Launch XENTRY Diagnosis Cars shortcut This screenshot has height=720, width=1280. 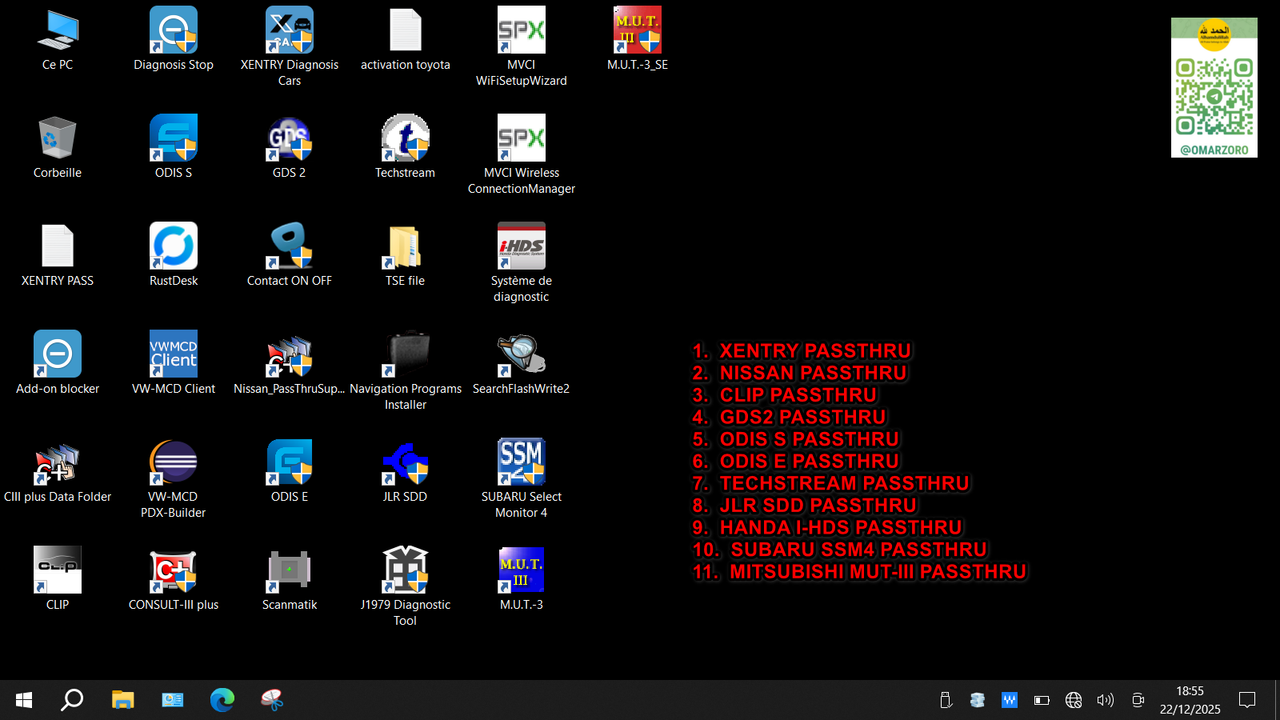click(x=289, y=47)
